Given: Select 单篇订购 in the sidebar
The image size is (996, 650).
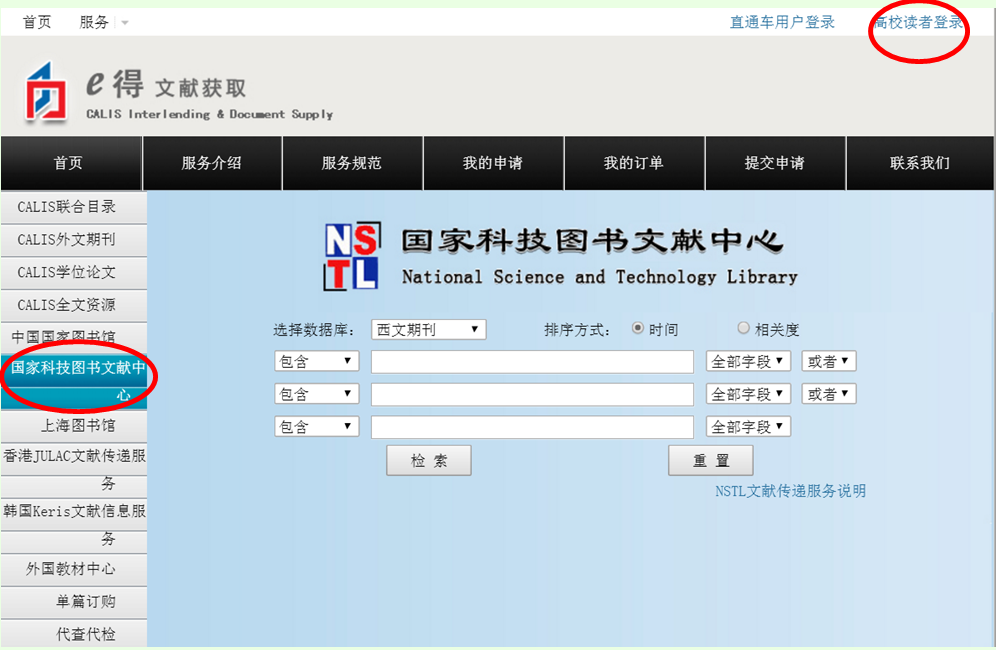Looking at the screenshot, I should [x=74, y=602].
